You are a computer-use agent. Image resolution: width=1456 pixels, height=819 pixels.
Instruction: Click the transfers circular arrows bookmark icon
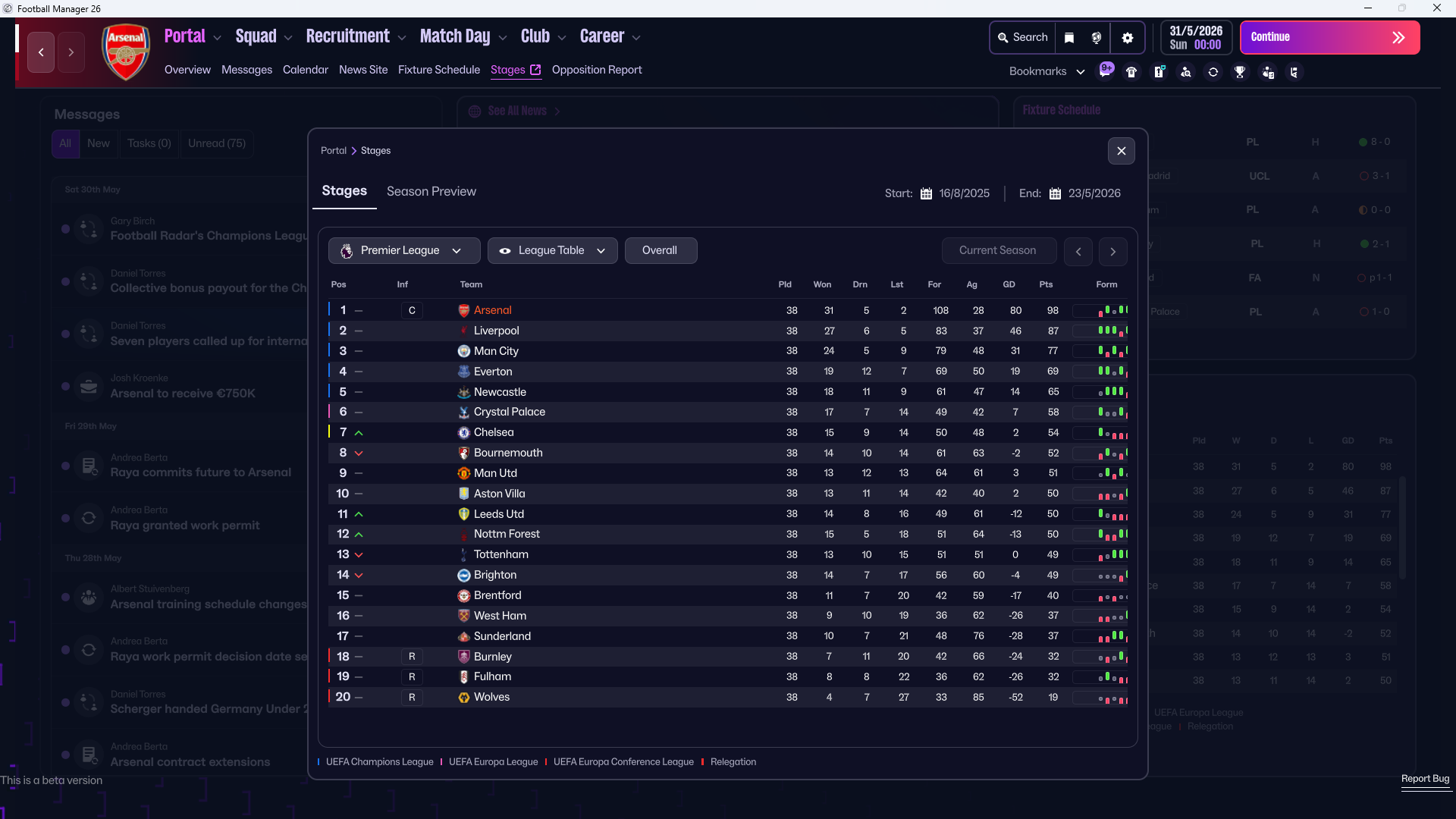pyautogui.click(x=1213, y=72)
